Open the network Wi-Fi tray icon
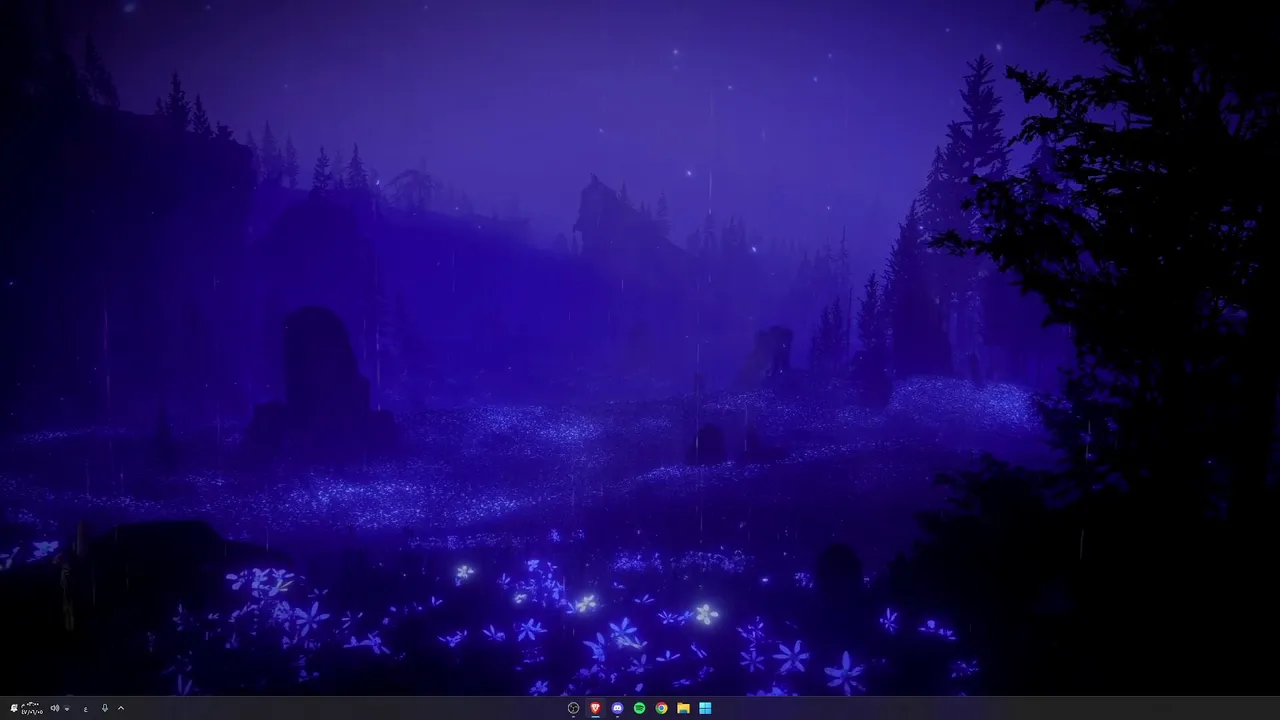Viewport: 1280px width, 720px height. click(67, 709)
